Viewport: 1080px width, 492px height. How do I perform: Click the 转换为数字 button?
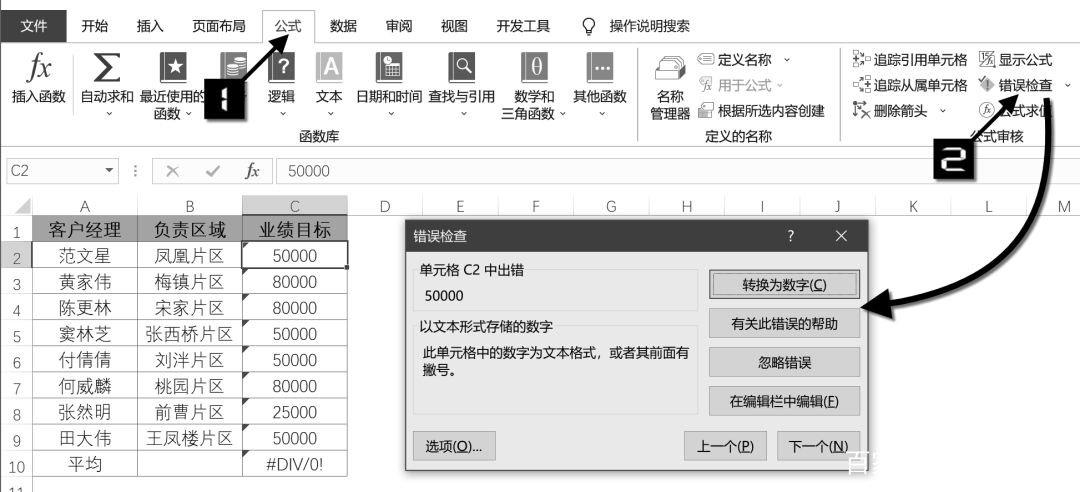coord(785,285)
